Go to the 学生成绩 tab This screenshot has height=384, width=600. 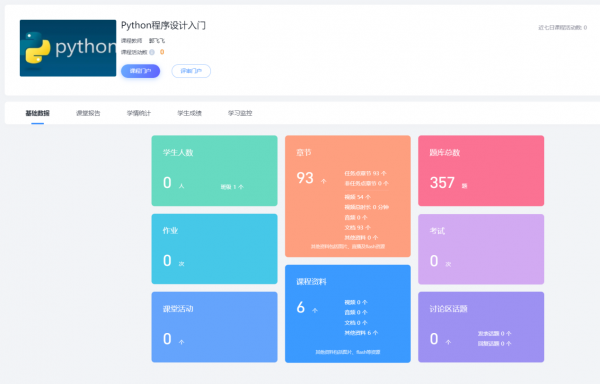[x=189, y=113]
